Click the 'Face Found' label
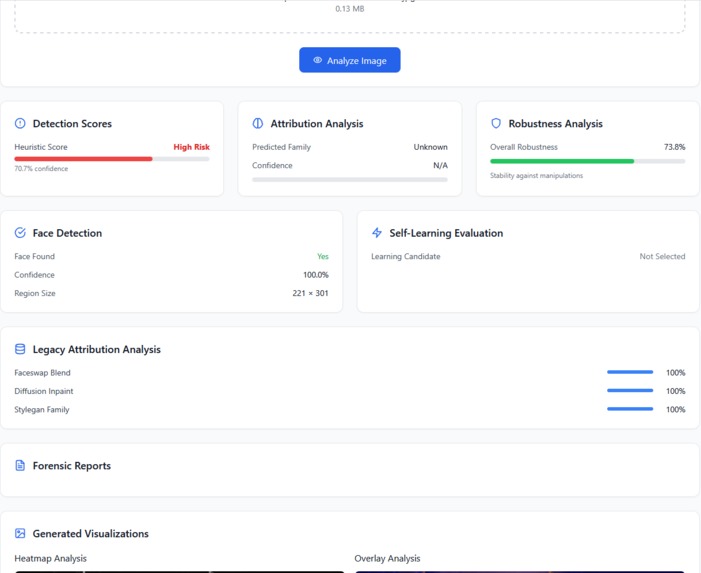The height and width of the screenshot is (573, 701). pos(34,256)
